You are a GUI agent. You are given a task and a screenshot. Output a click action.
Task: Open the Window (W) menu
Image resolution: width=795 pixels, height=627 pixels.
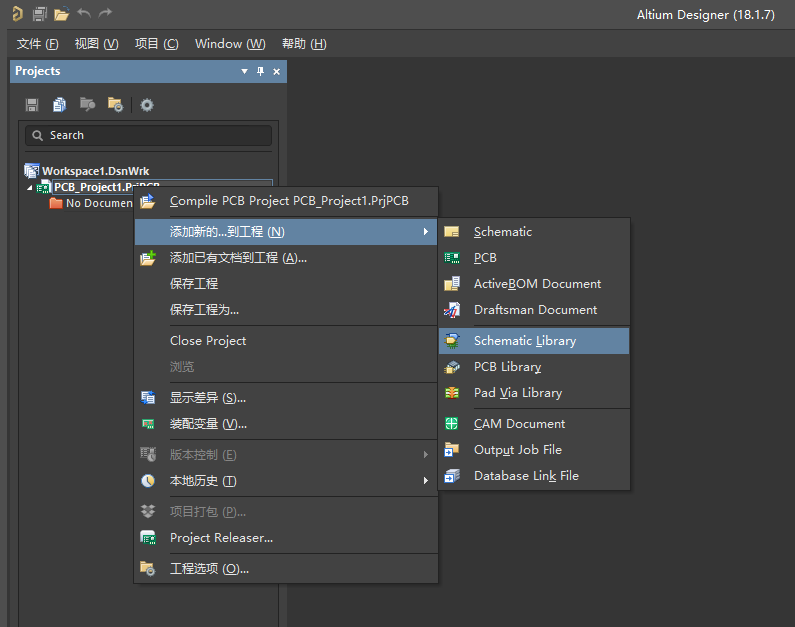tap(230, 44)
